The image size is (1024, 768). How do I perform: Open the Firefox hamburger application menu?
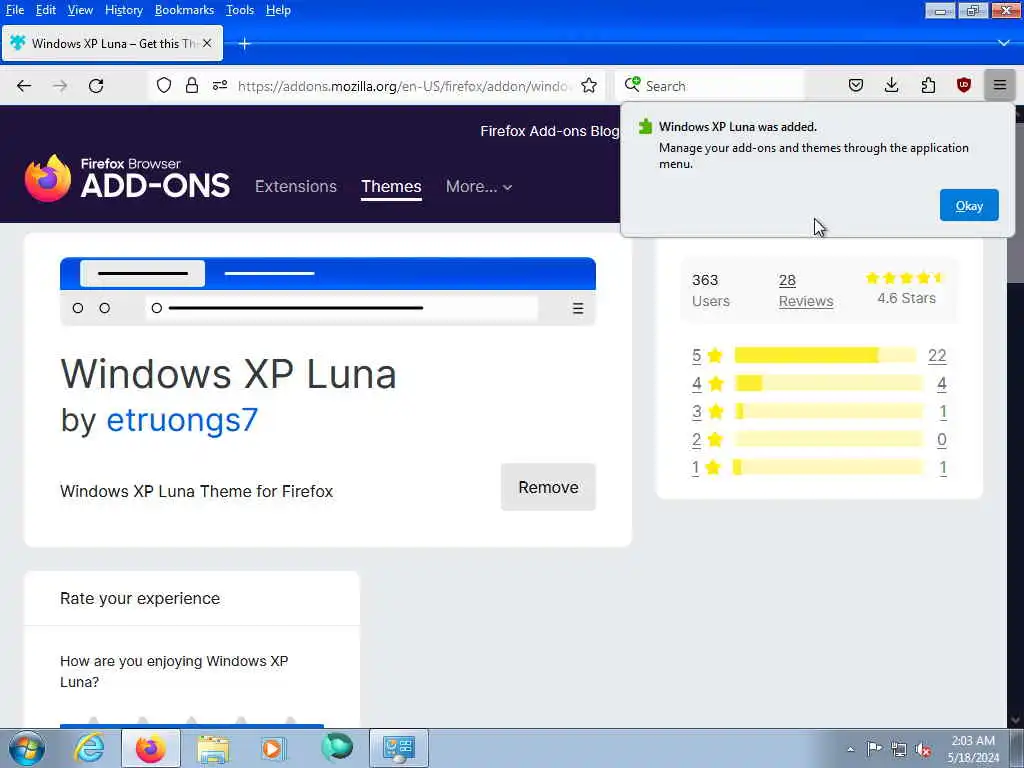[x=1000, y=86]
